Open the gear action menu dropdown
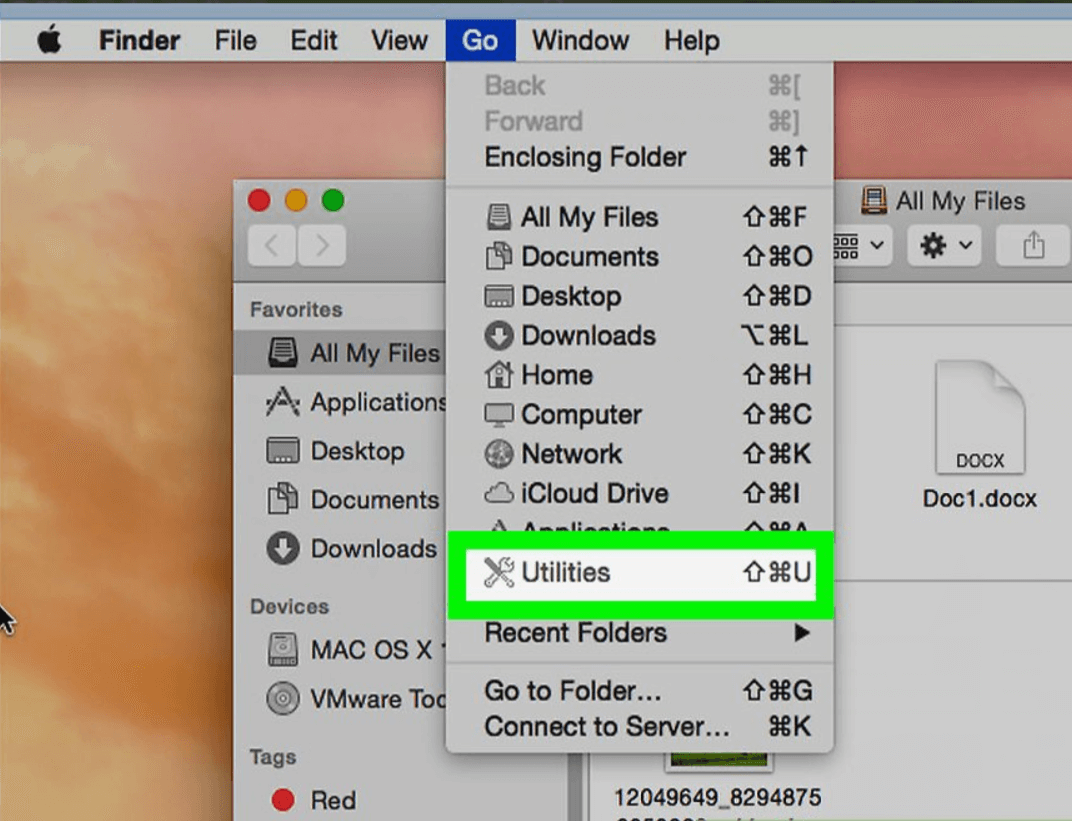 [943, 246]
